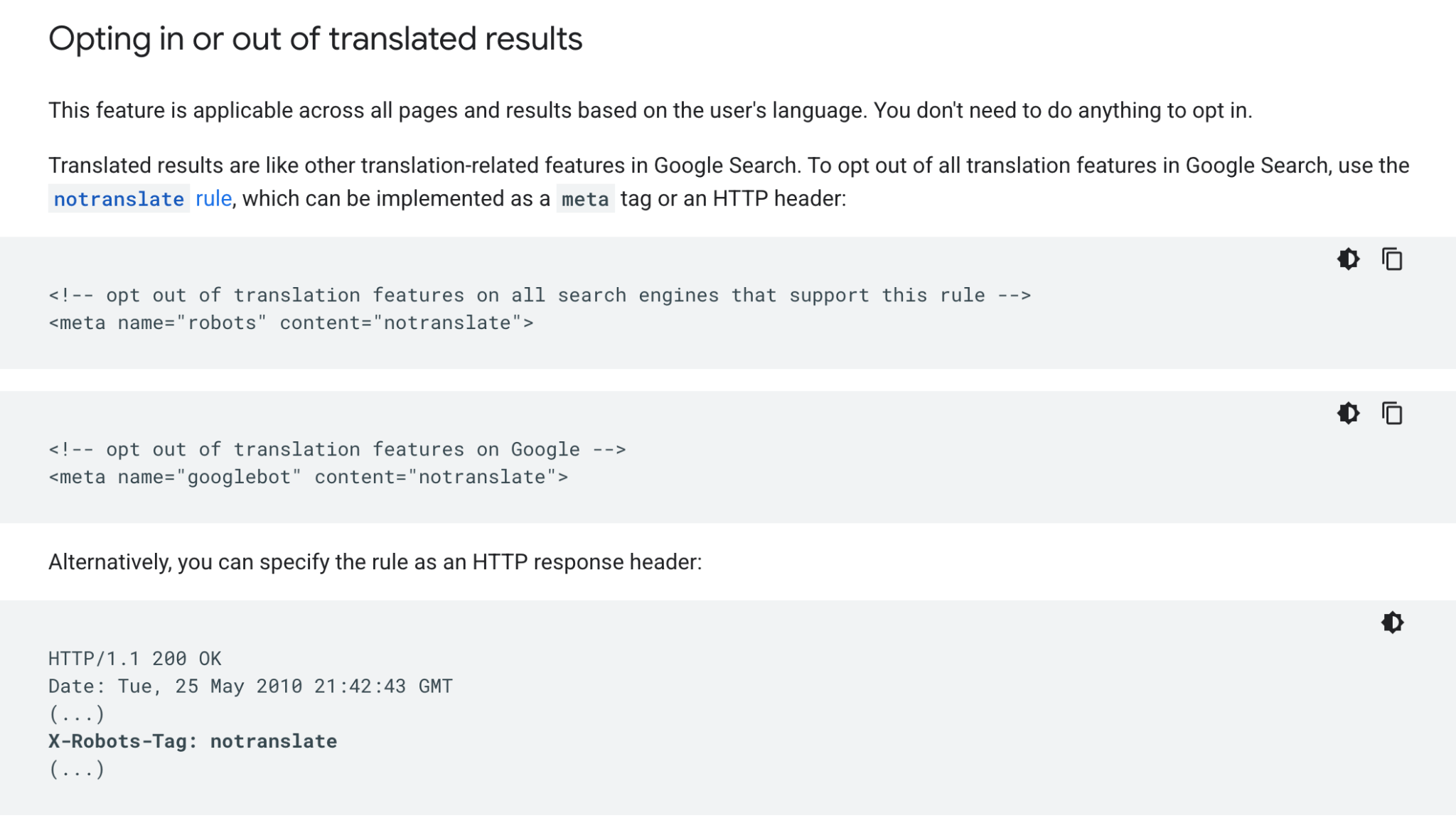Copy the googlebot meta tag code sample

(1391, 413)
